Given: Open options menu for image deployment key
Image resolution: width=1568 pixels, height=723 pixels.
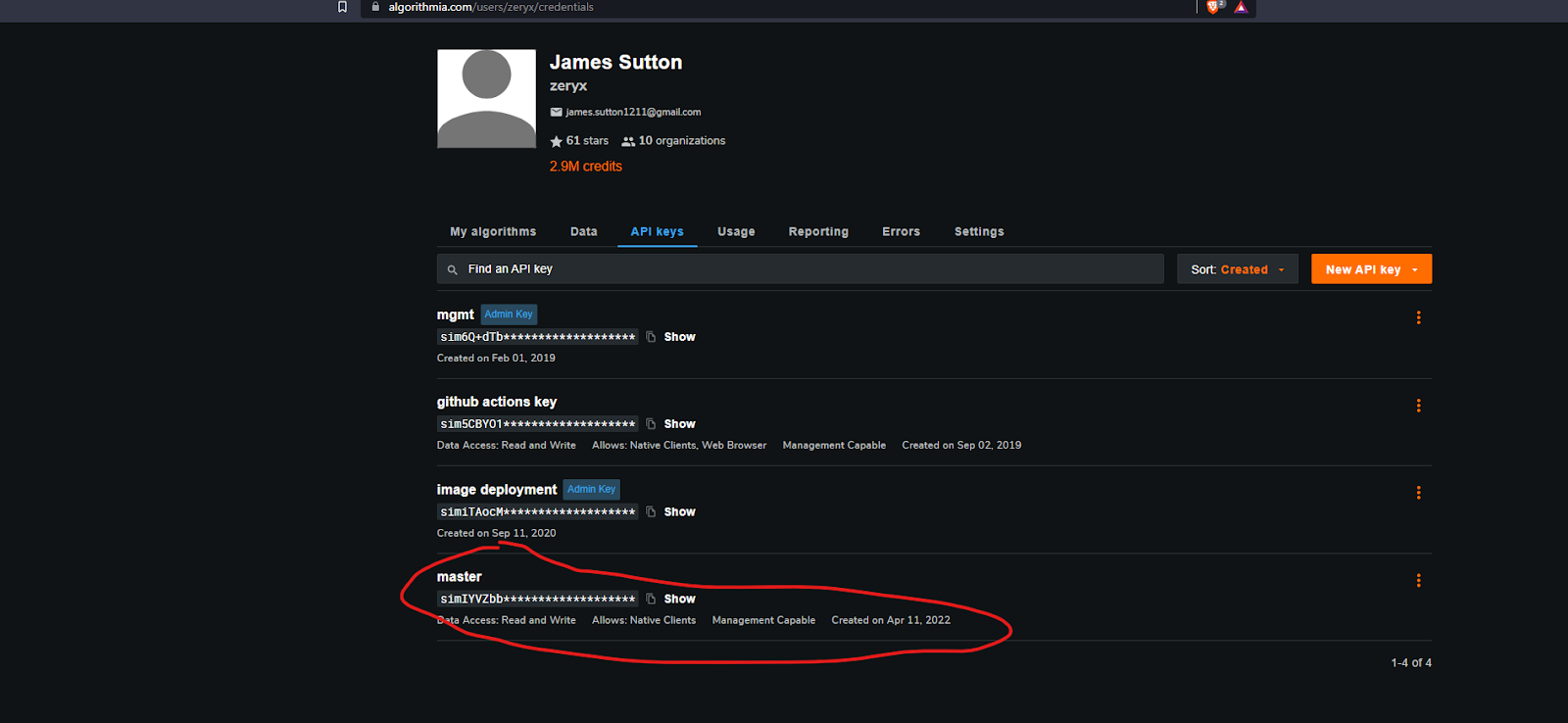Looking at the screenshot, I should (x=1418, y=493).
